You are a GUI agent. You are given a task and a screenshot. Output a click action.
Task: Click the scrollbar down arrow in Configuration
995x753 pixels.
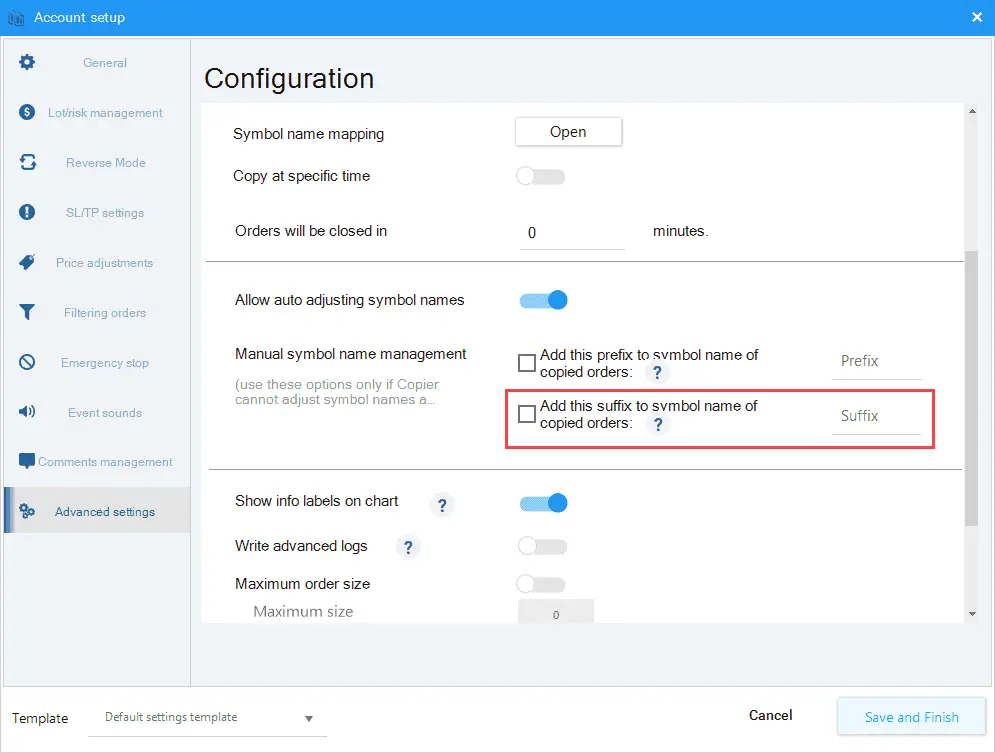(x=972, y=614)
